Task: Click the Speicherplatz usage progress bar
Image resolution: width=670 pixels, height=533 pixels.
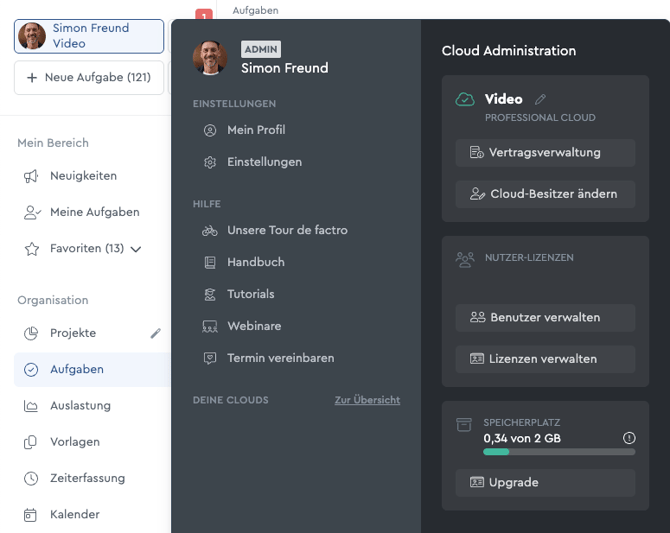Action: click(x=559, y=452)
